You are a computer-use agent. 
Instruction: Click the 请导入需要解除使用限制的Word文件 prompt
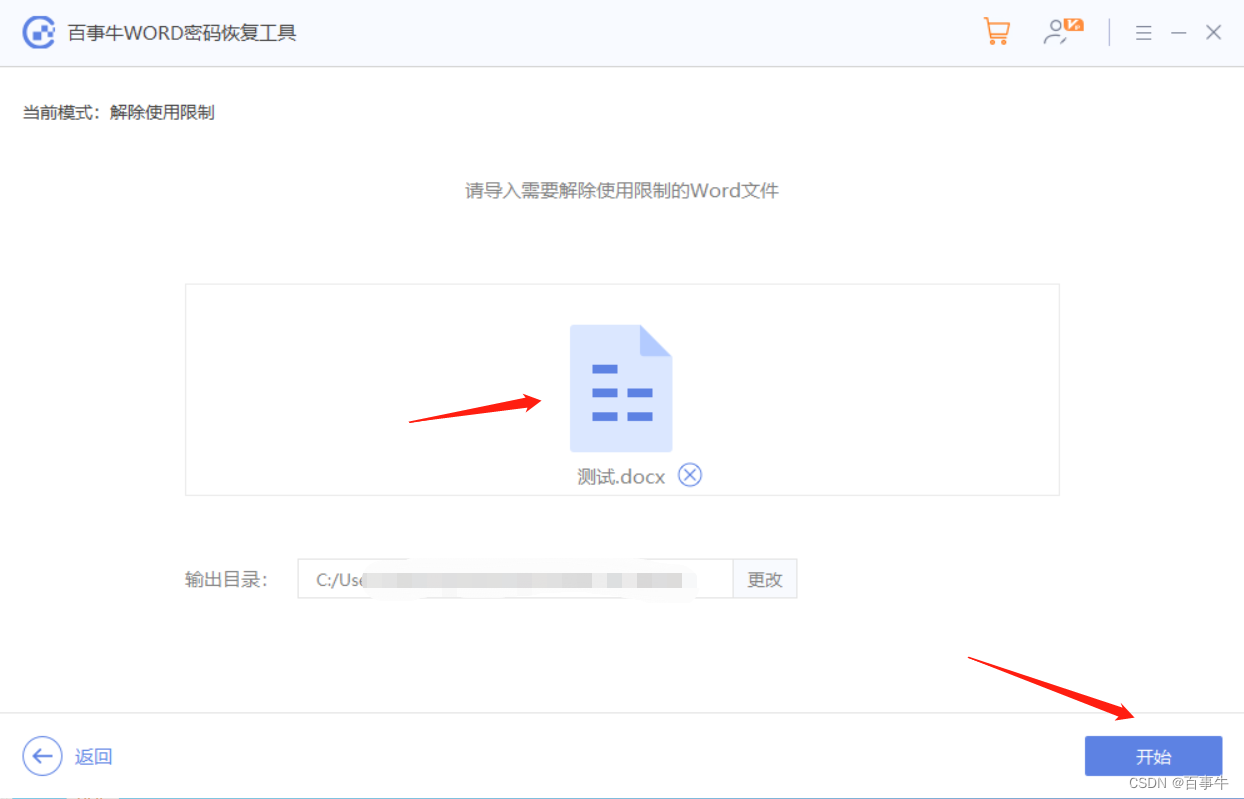[621, 190]
